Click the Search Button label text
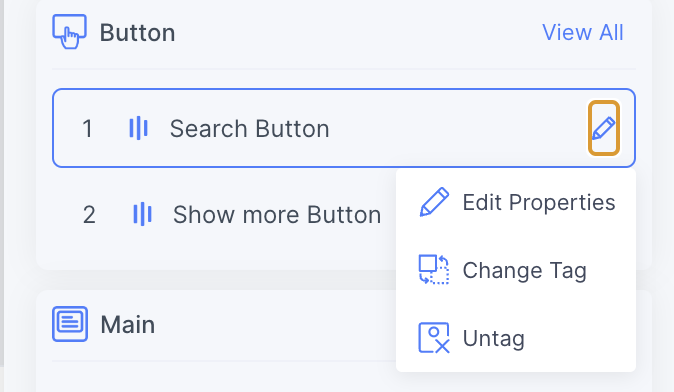The image size is (674, 392). 250,129
